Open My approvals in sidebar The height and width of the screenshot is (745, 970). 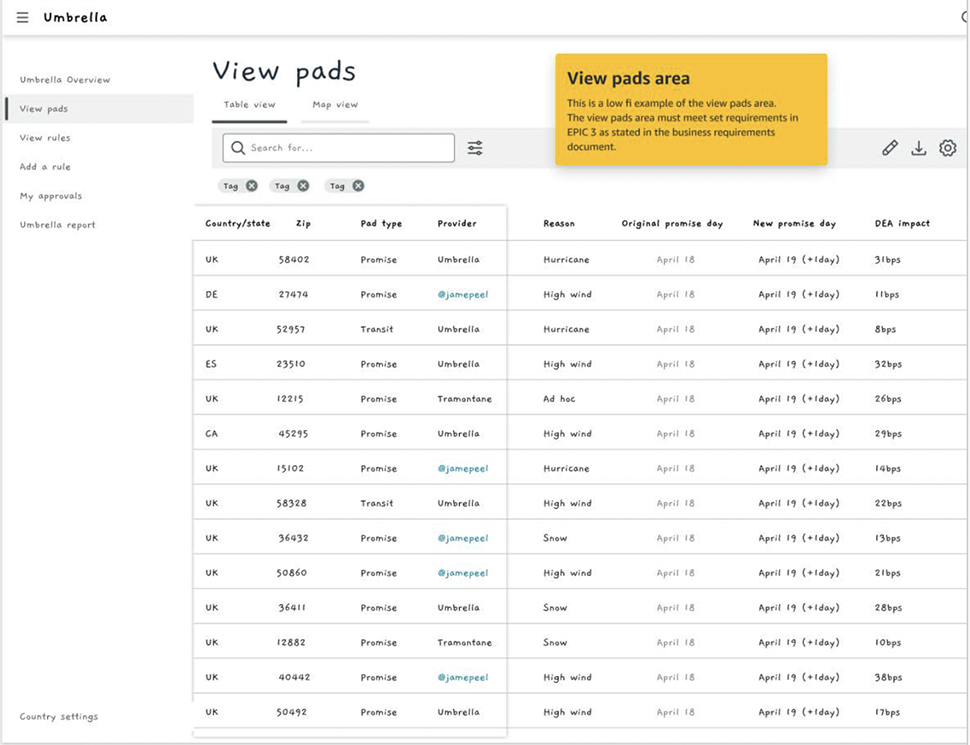51,196
